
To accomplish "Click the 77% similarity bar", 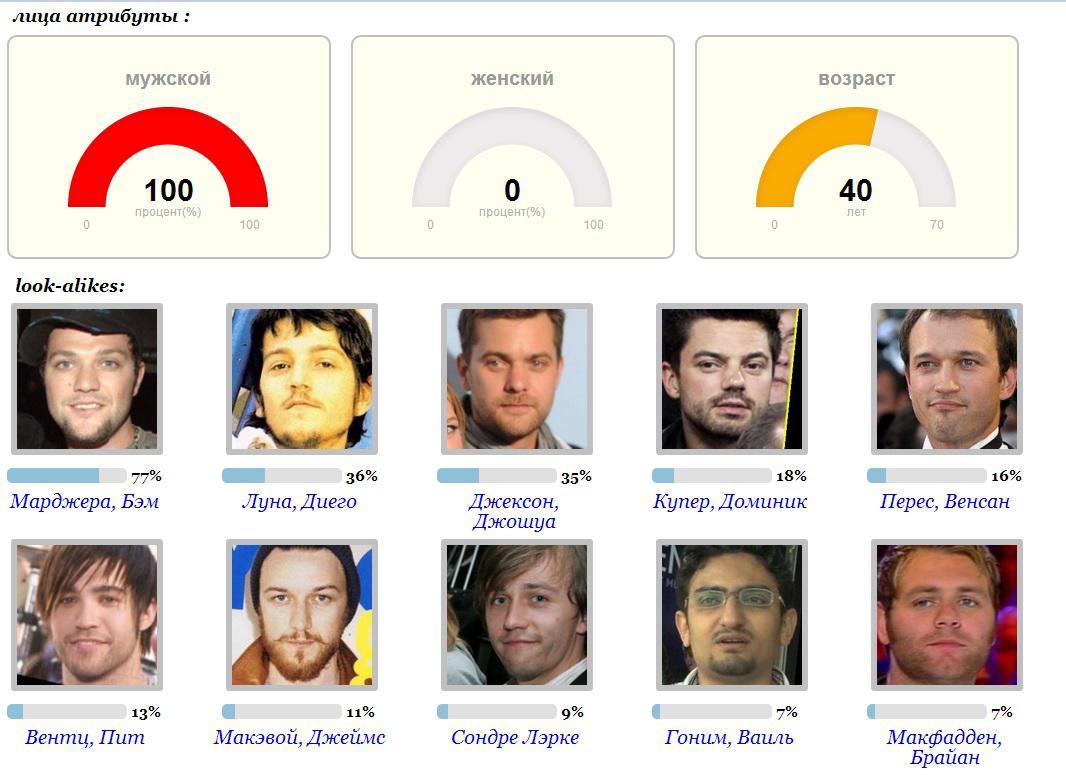I will pyautogui.click(x=67, y=476).
